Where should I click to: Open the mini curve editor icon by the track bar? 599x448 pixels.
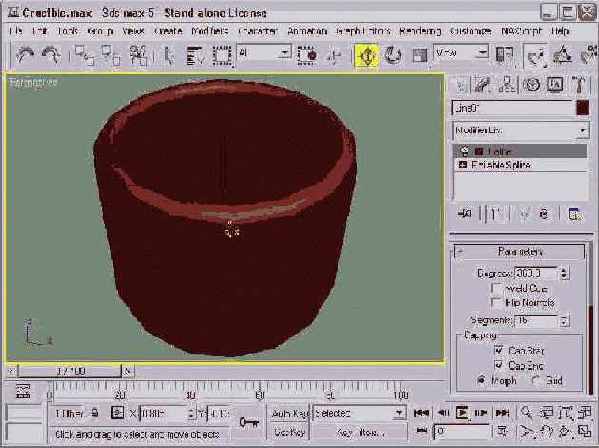pyautogui.click(x=23, y=392)
